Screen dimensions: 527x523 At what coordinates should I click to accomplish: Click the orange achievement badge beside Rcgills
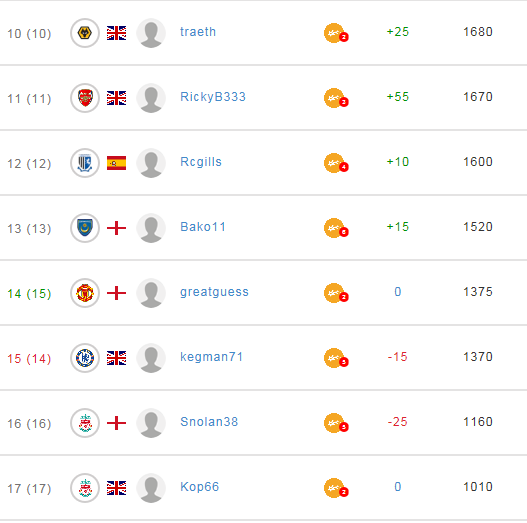[336, 163]
